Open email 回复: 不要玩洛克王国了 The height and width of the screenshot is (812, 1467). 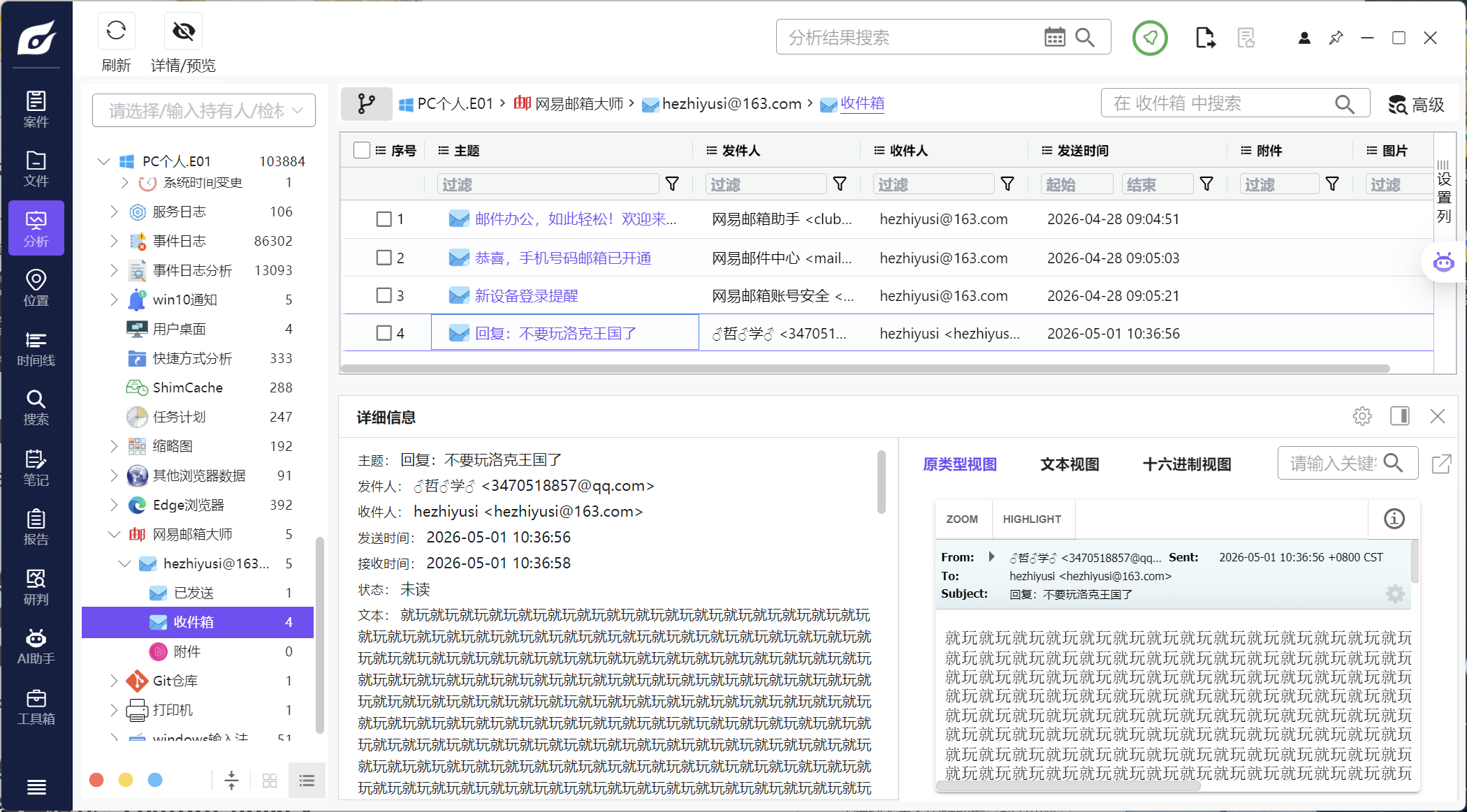[555, 334]
